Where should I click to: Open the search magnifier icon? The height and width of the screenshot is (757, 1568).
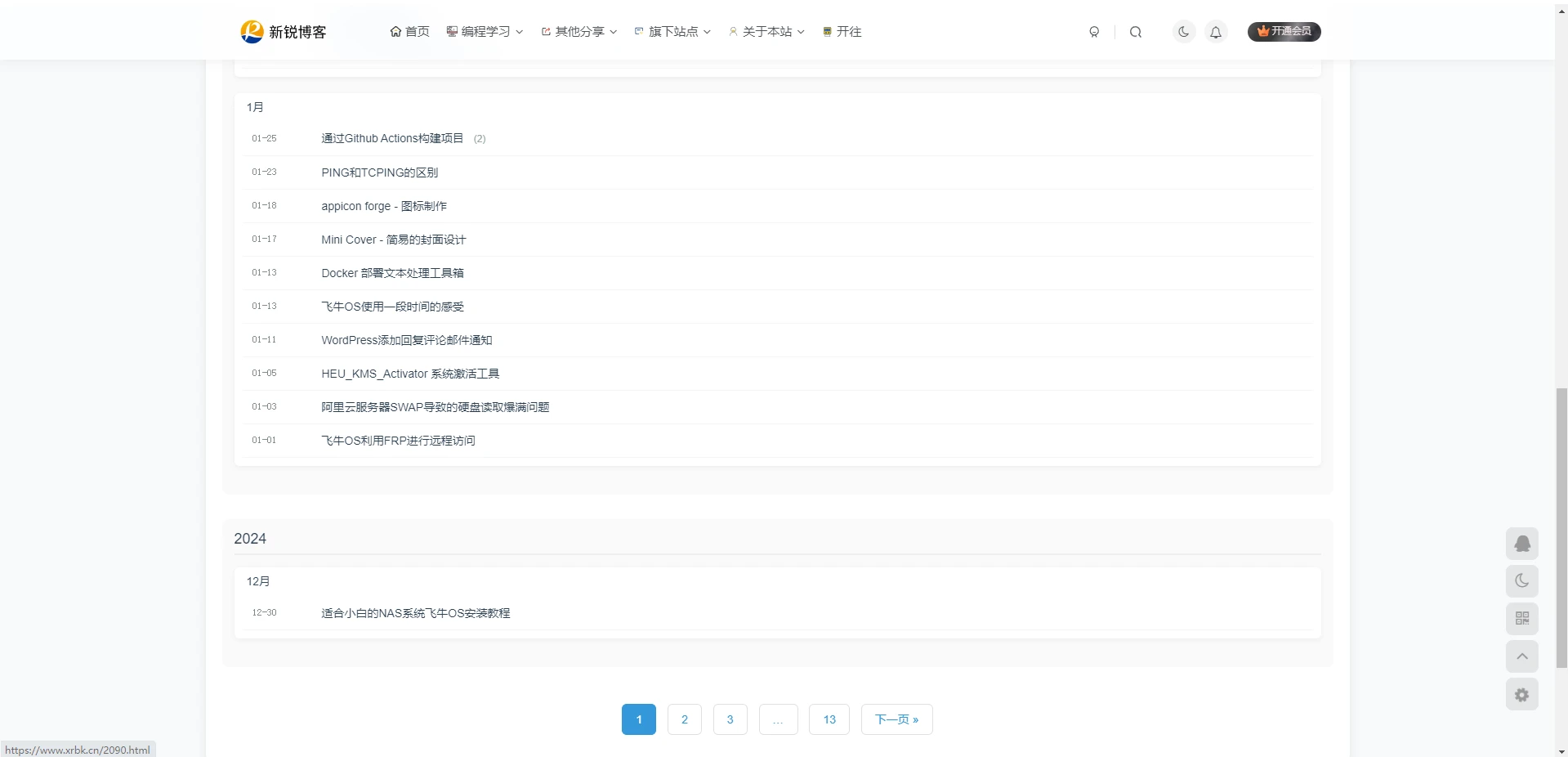coord(1136,32)
